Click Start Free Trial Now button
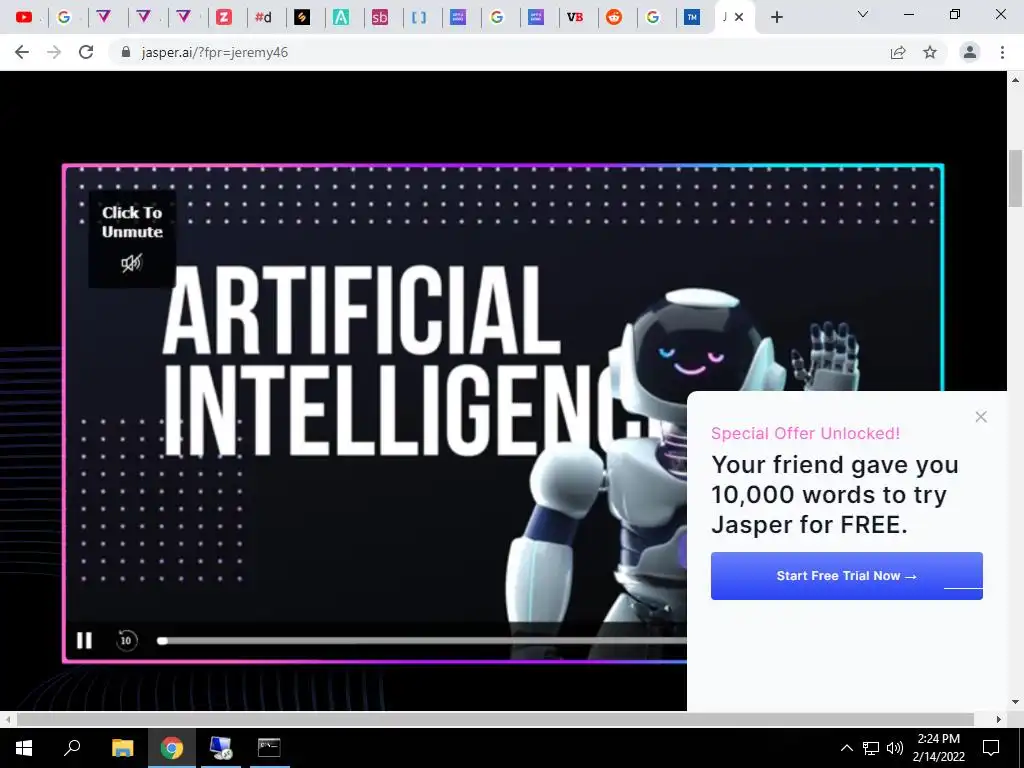1024x768 pixels. [846, 576]
